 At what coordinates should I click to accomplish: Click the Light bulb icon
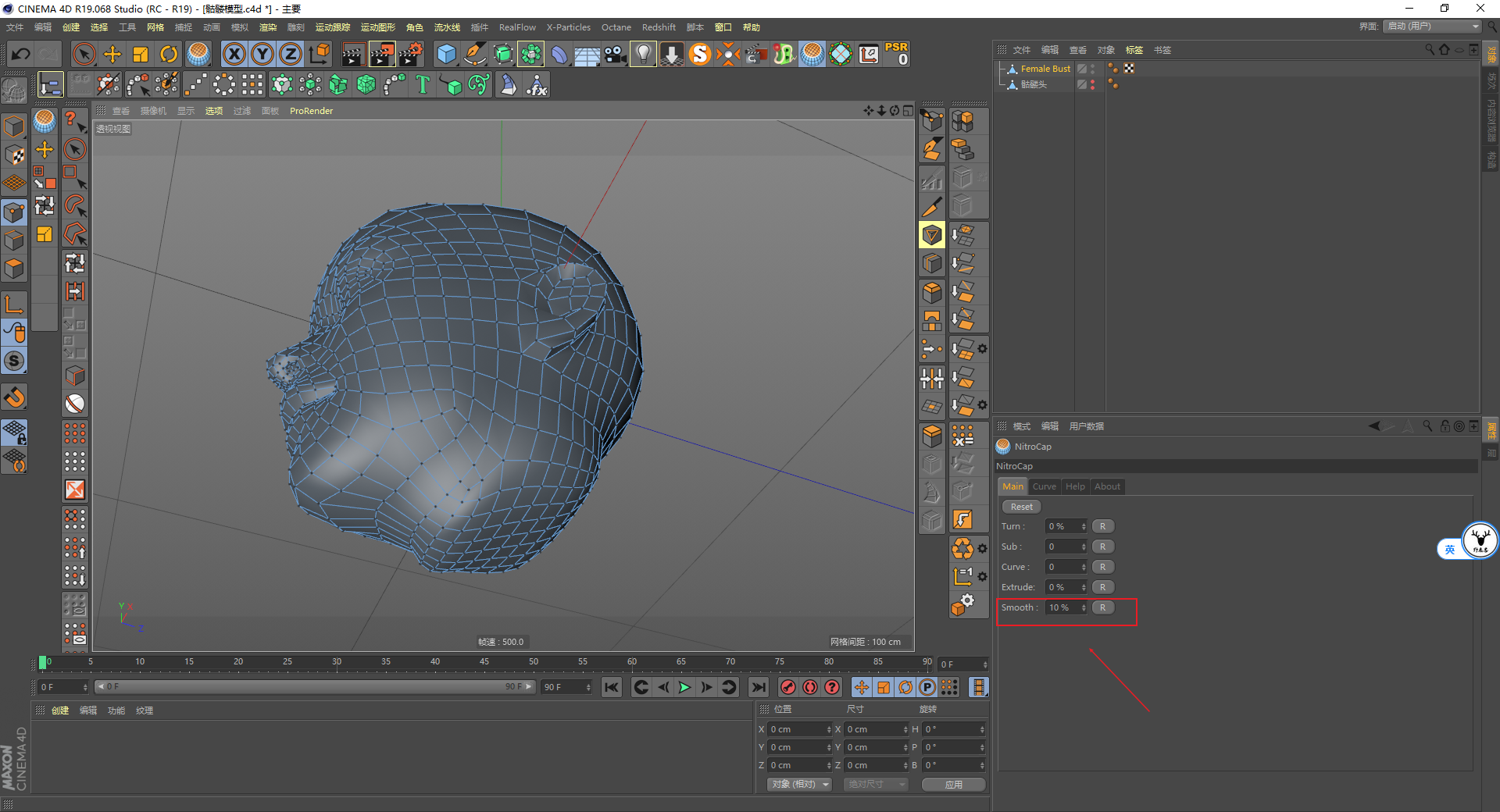643,54
